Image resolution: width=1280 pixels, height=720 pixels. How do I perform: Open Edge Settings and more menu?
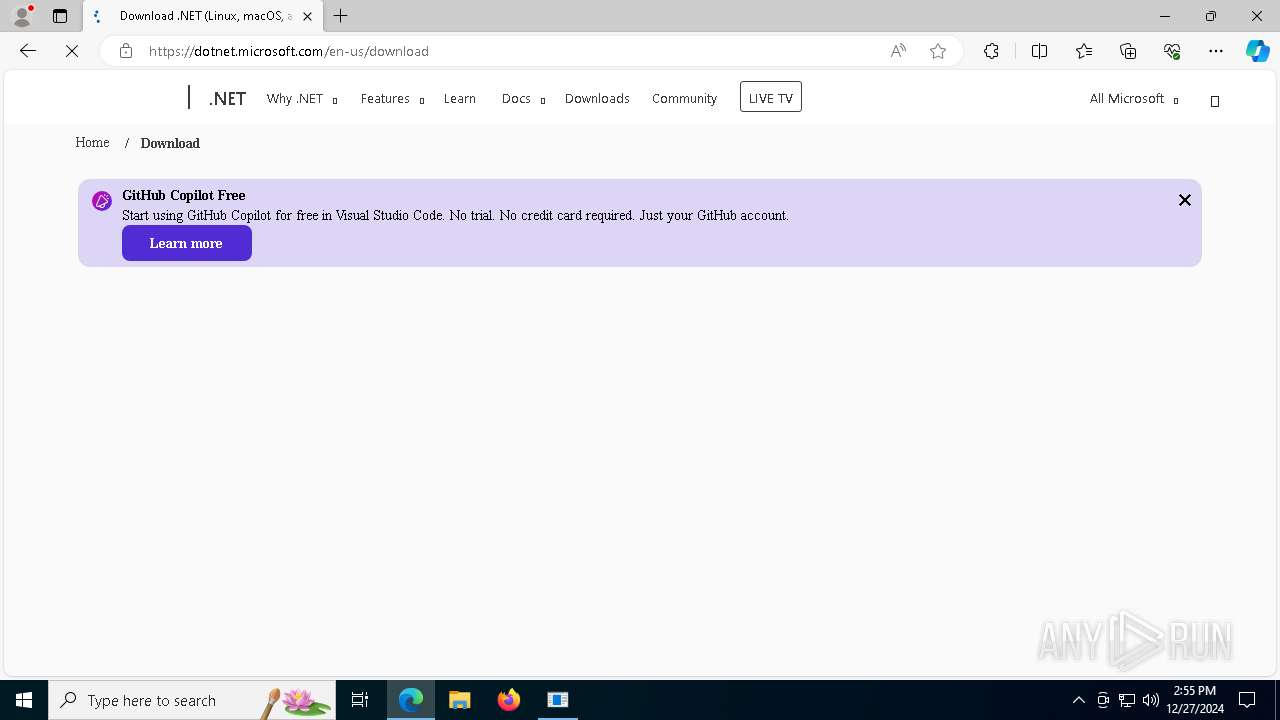[x=1216, y=51]
